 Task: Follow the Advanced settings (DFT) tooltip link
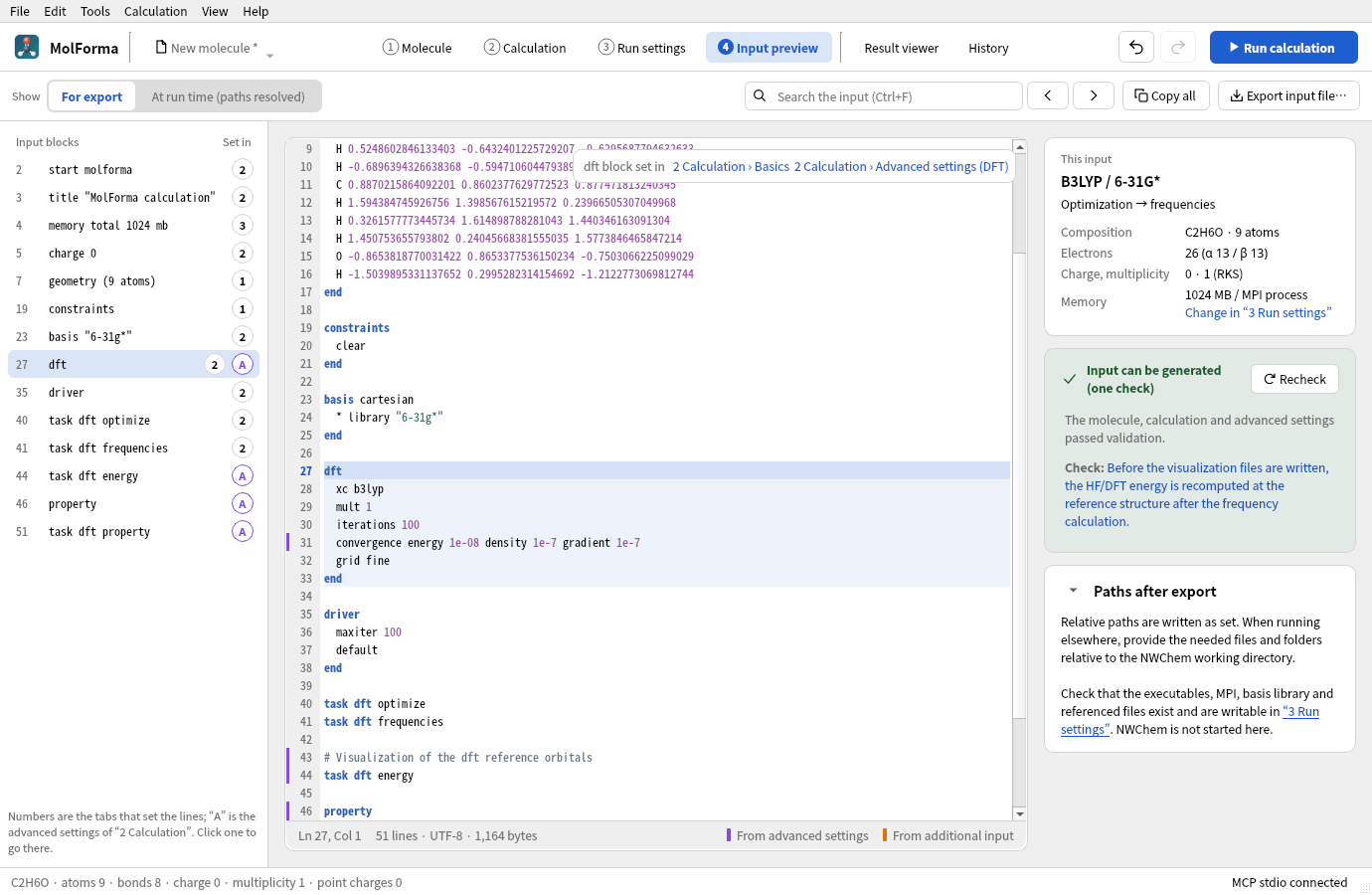(x=901, y=167)
